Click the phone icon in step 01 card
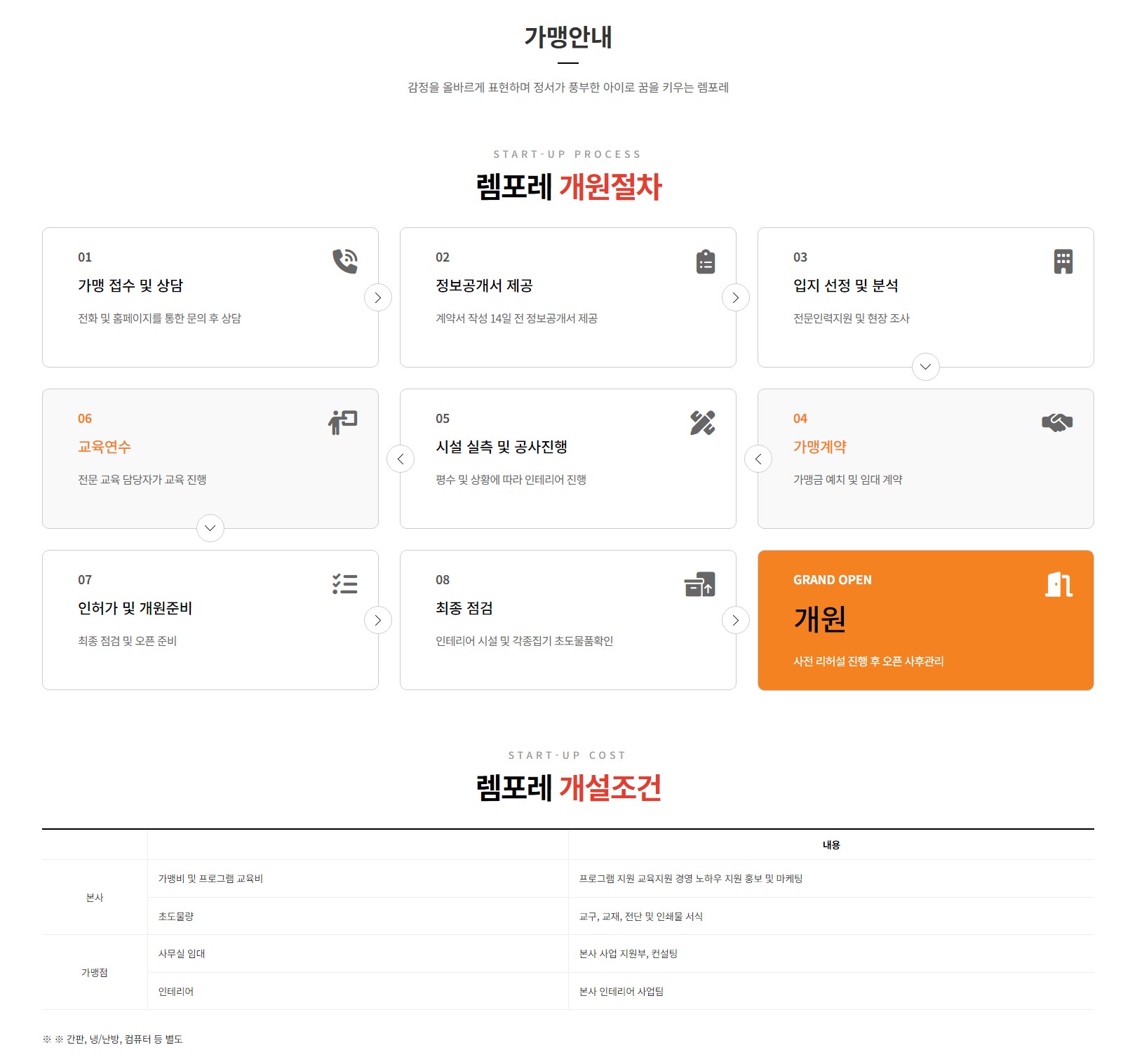Screen dimensions: 1123x1064 344,261
